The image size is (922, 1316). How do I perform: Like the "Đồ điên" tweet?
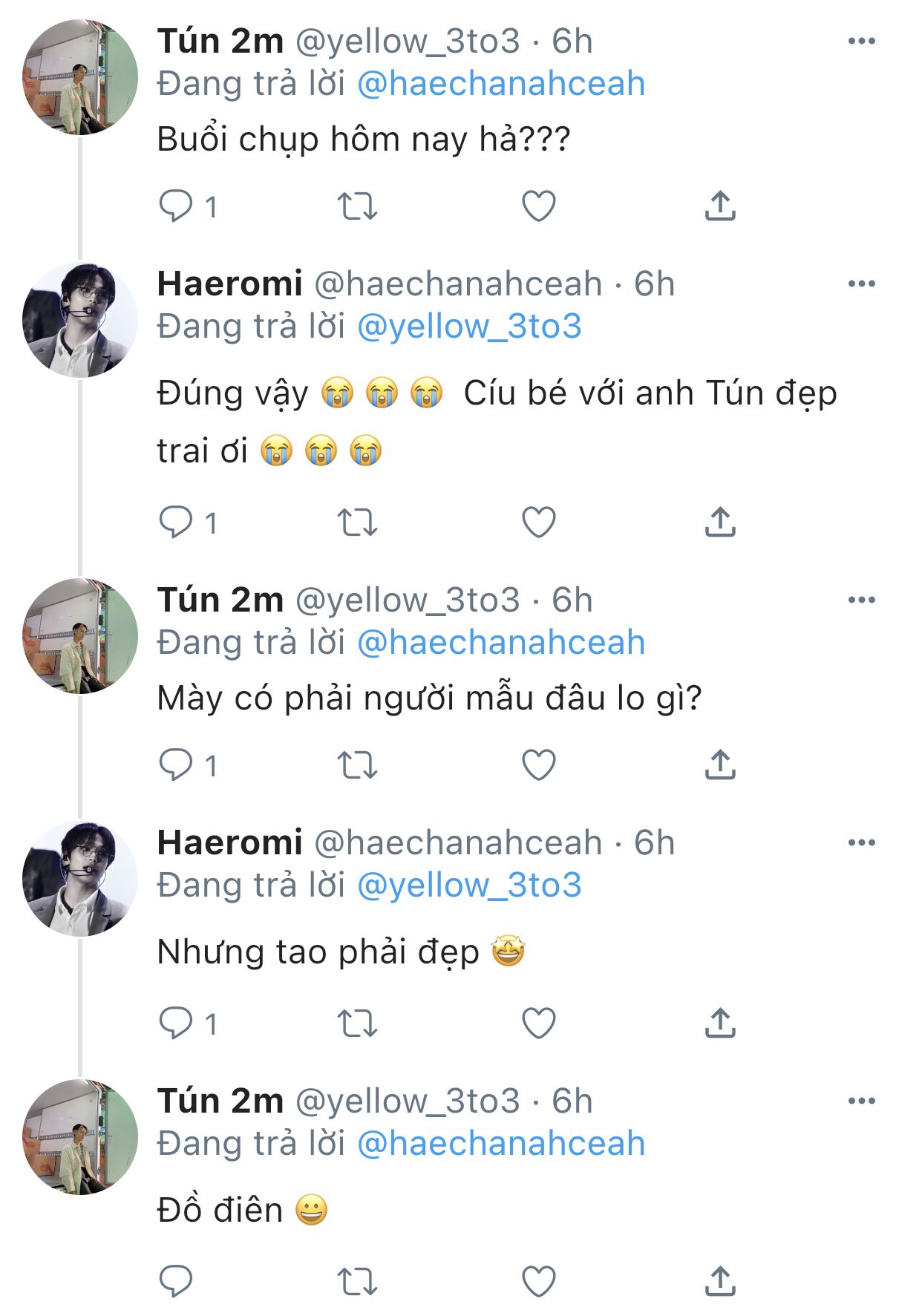point(539,1280)
